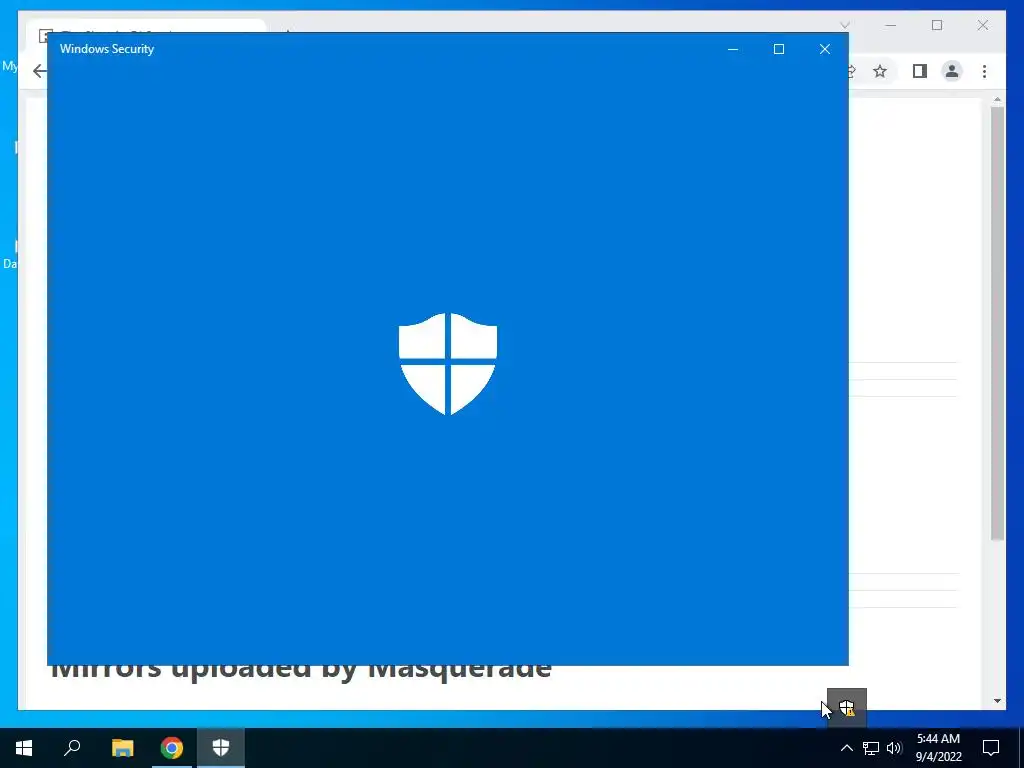Screen dimensions: 1024x768
Task: Click the Windows Security shield logo
Action: coord(448,364)
